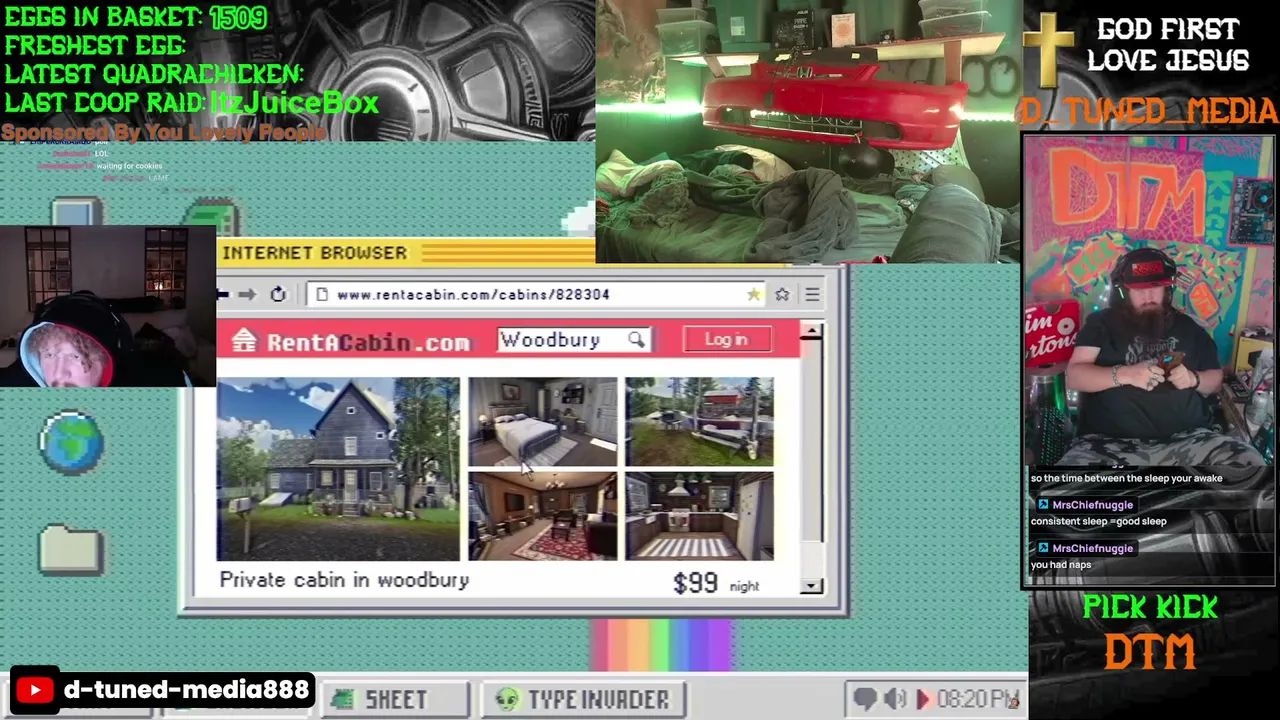
Task: Open the cabin exterior photo
Action: pos(338,468)
